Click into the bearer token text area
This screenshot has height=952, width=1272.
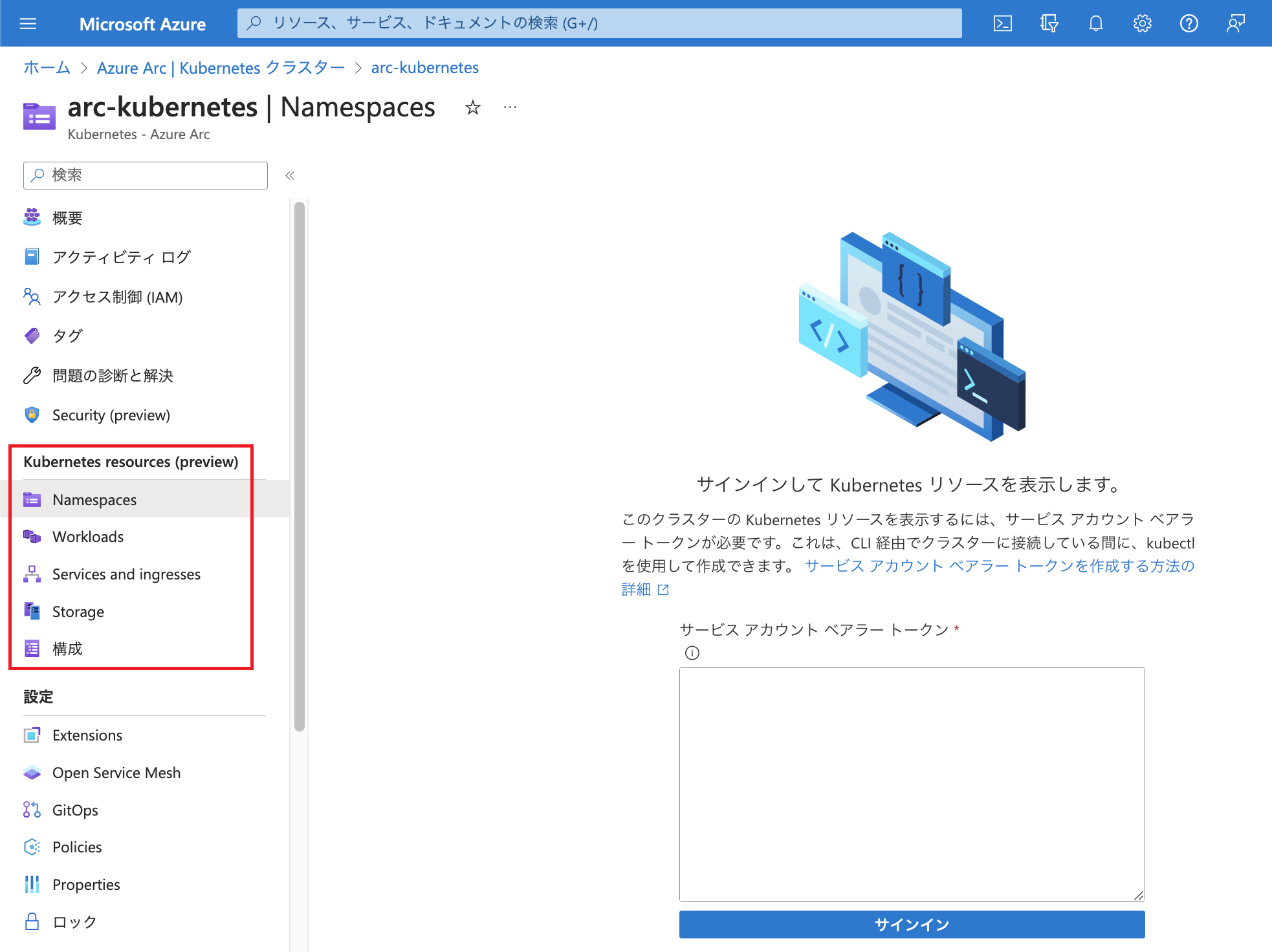pos(912,784)
